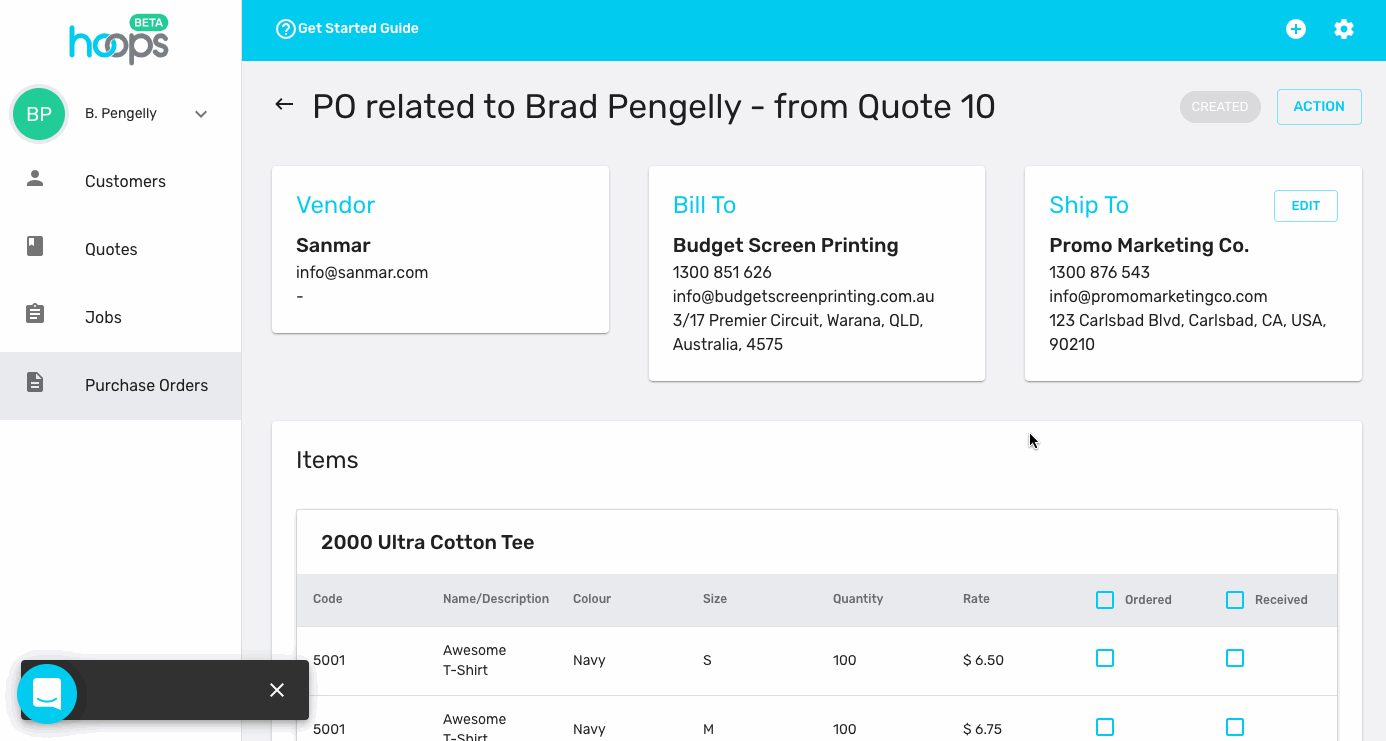
Task: Open the Purchase Orders menu item
Action: [120, 386]
